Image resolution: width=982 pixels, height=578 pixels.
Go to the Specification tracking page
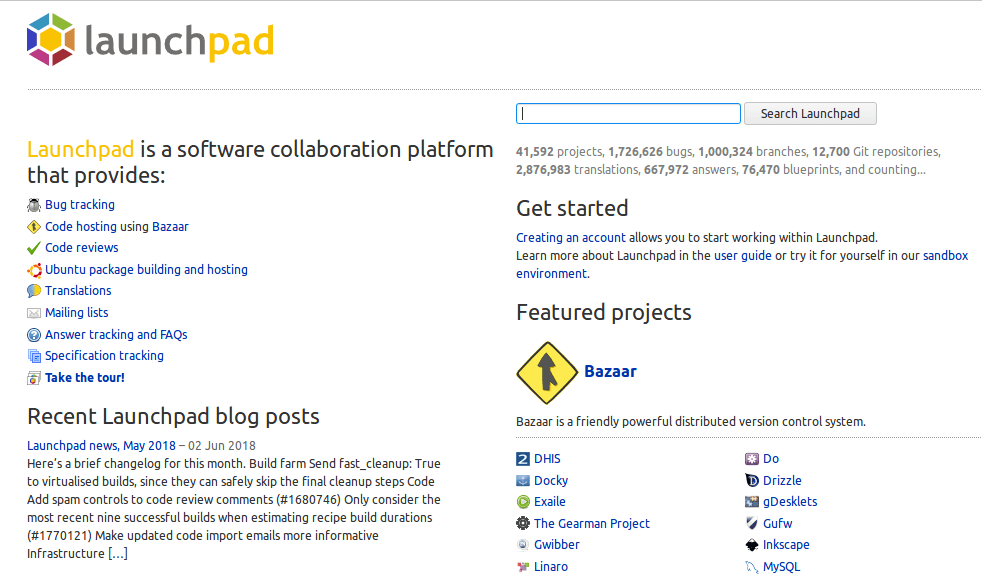pyautogui.click(x=104, y=356)
